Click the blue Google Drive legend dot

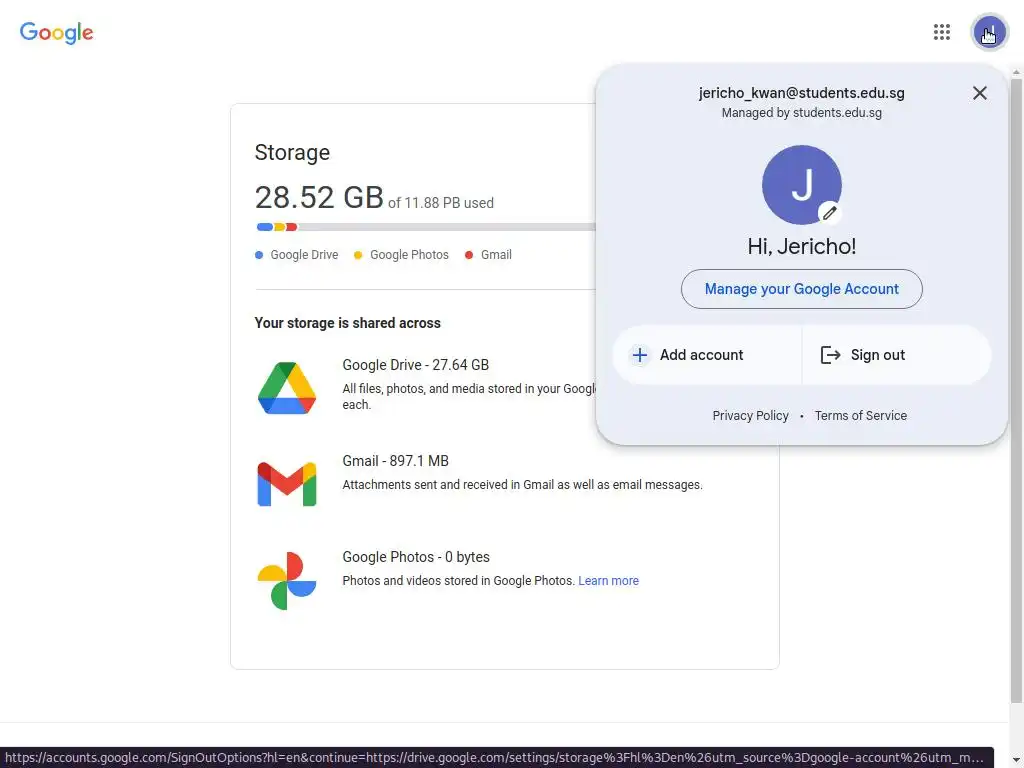[259, 255]
